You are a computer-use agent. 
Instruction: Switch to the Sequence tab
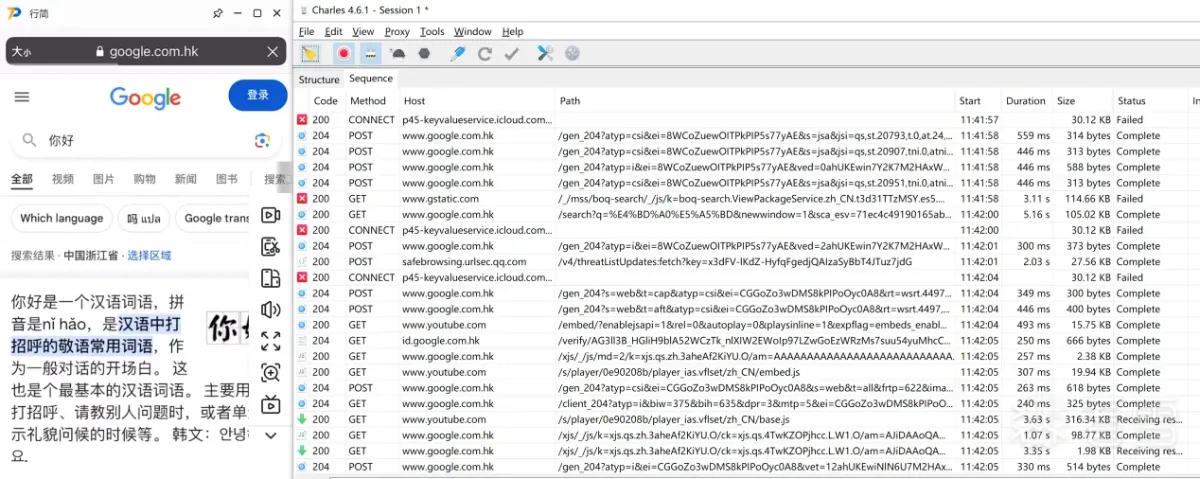click(x=371, y=78)
